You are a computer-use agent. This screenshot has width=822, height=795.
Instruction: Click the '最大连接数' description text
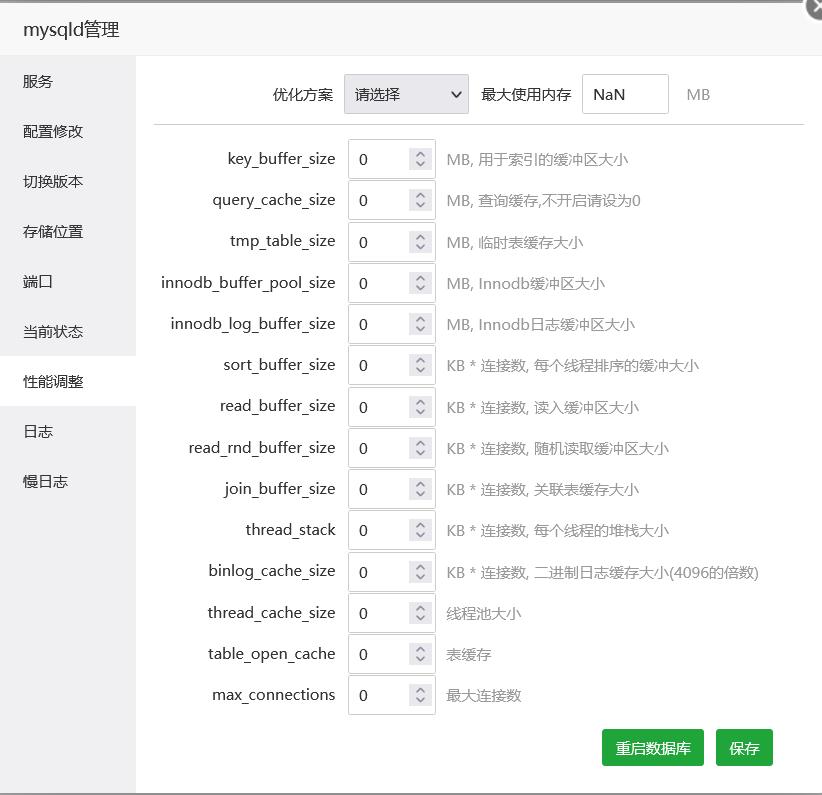click(483, 696)
